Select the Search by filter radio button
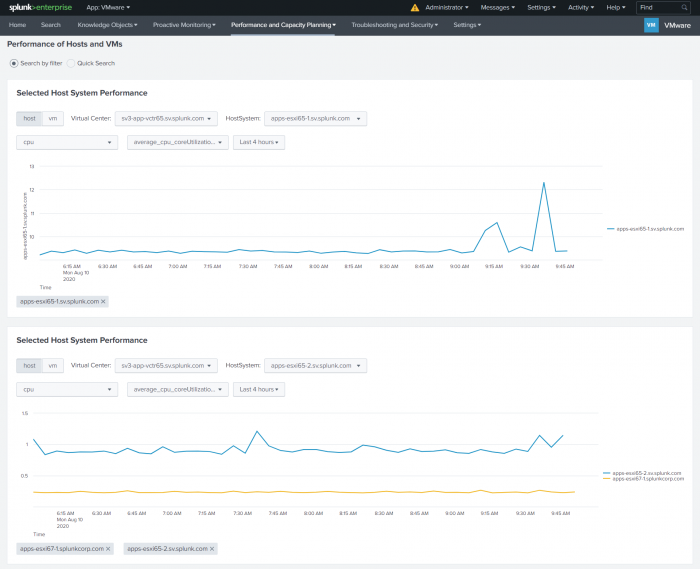Viewport: 700px width, 569px height. pos(14,63)
